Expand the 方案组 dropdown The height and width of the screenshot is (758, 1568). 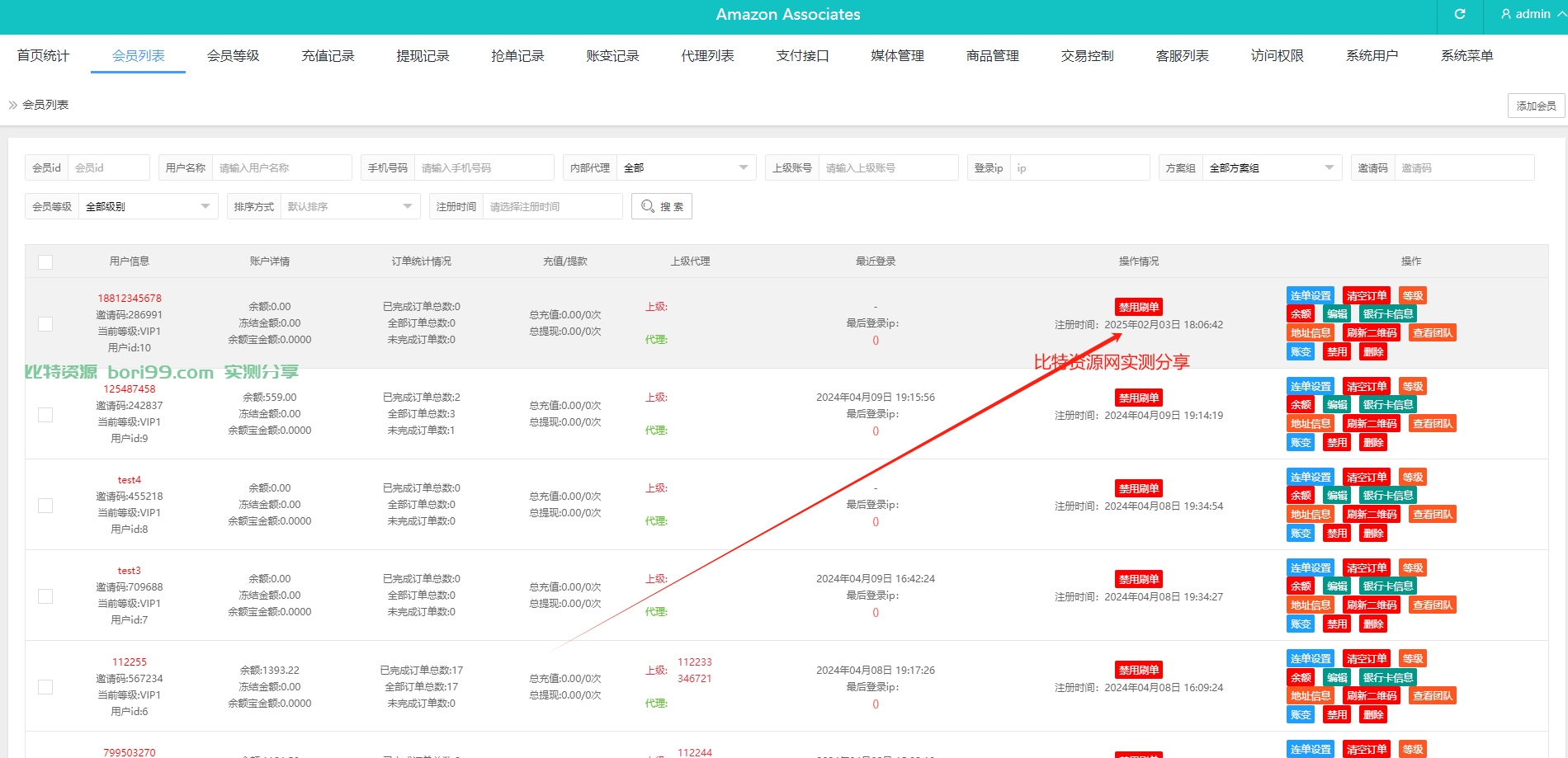tap(1272, 167)
